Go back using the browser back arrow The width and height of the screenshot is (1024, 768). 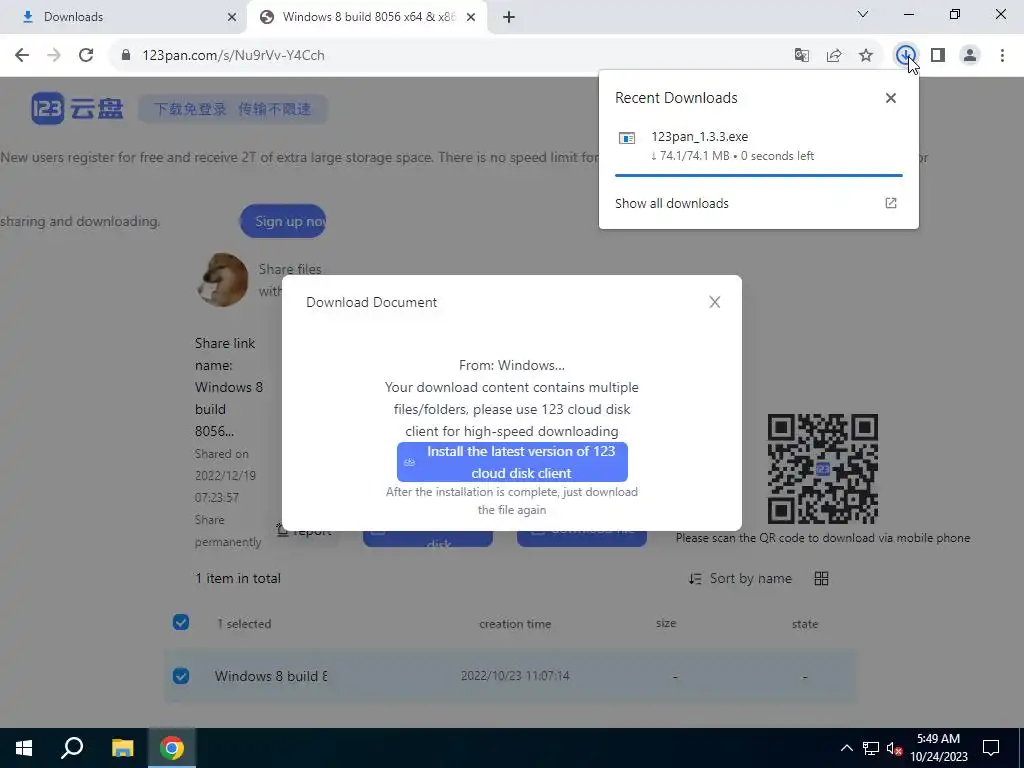pos(22,56)
